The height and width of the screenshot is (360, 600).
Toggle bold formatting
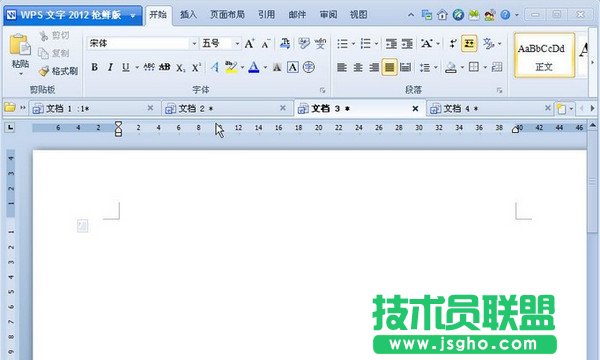(94, 67)
